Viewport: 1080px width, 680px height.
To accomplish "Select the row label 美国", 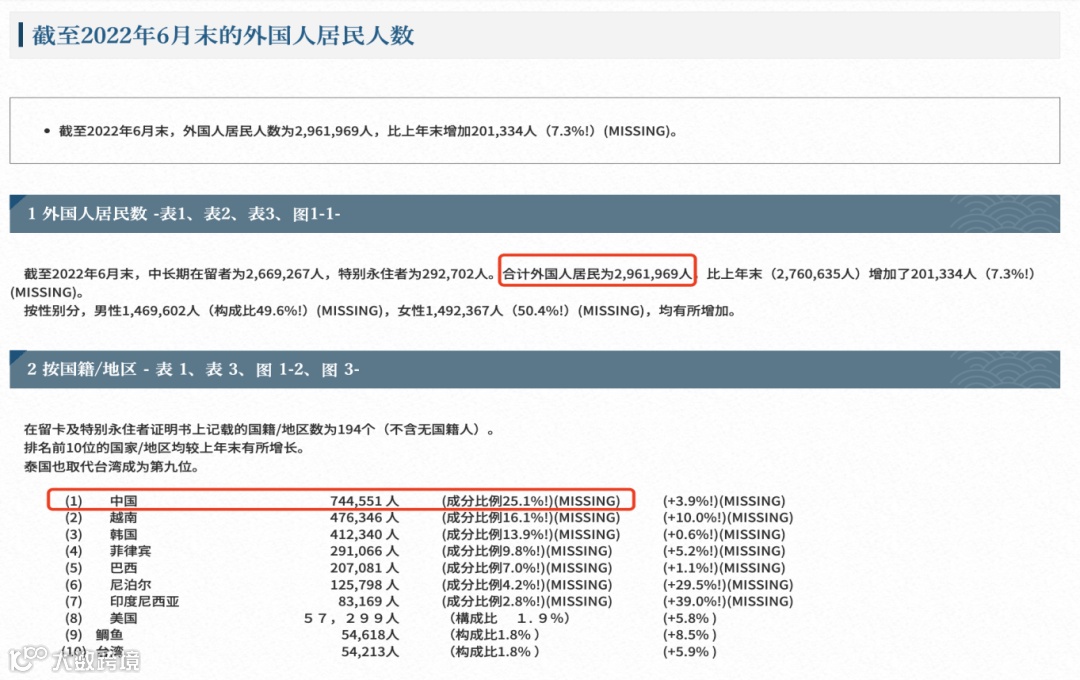I will click(x=123, y=618).
